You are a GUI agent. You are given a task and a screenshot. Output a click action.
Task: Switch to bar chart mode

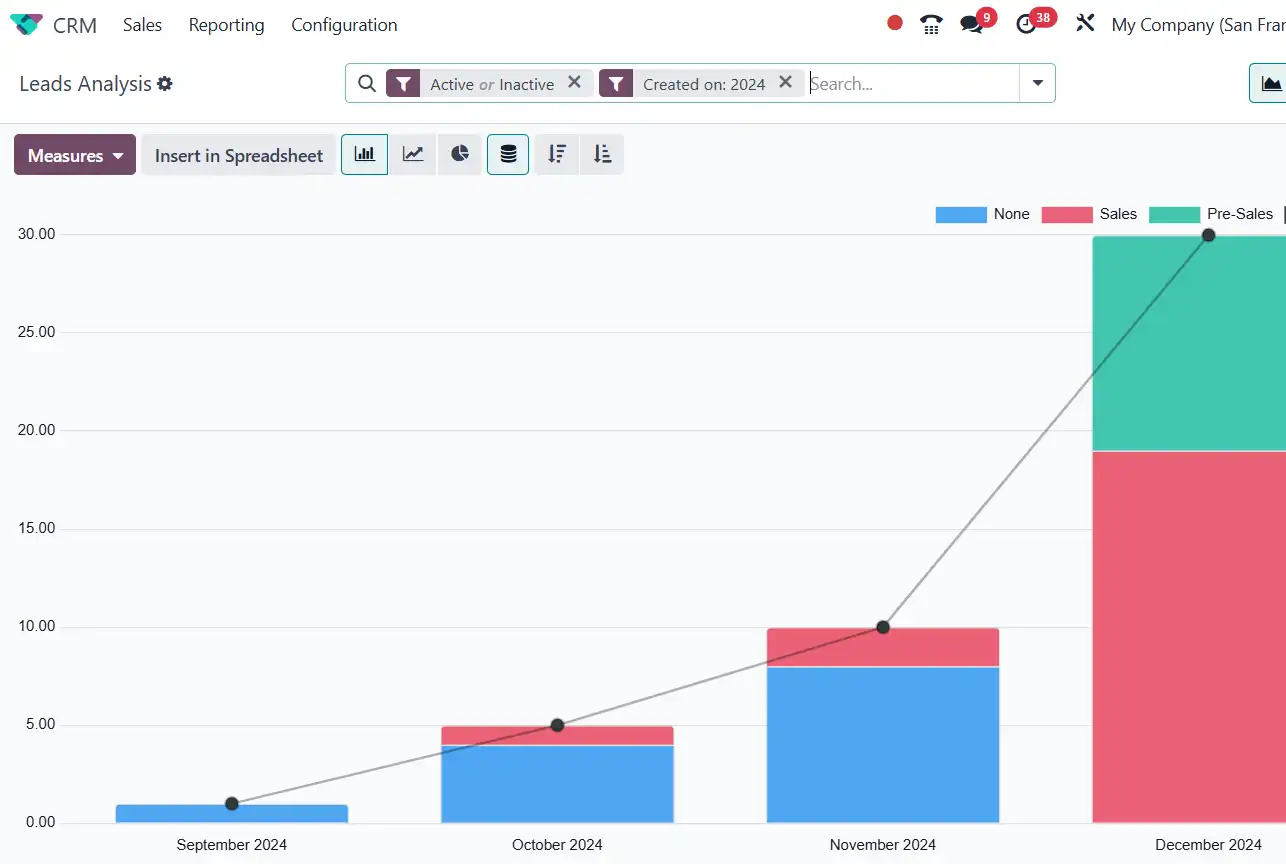tap(364, 155)
